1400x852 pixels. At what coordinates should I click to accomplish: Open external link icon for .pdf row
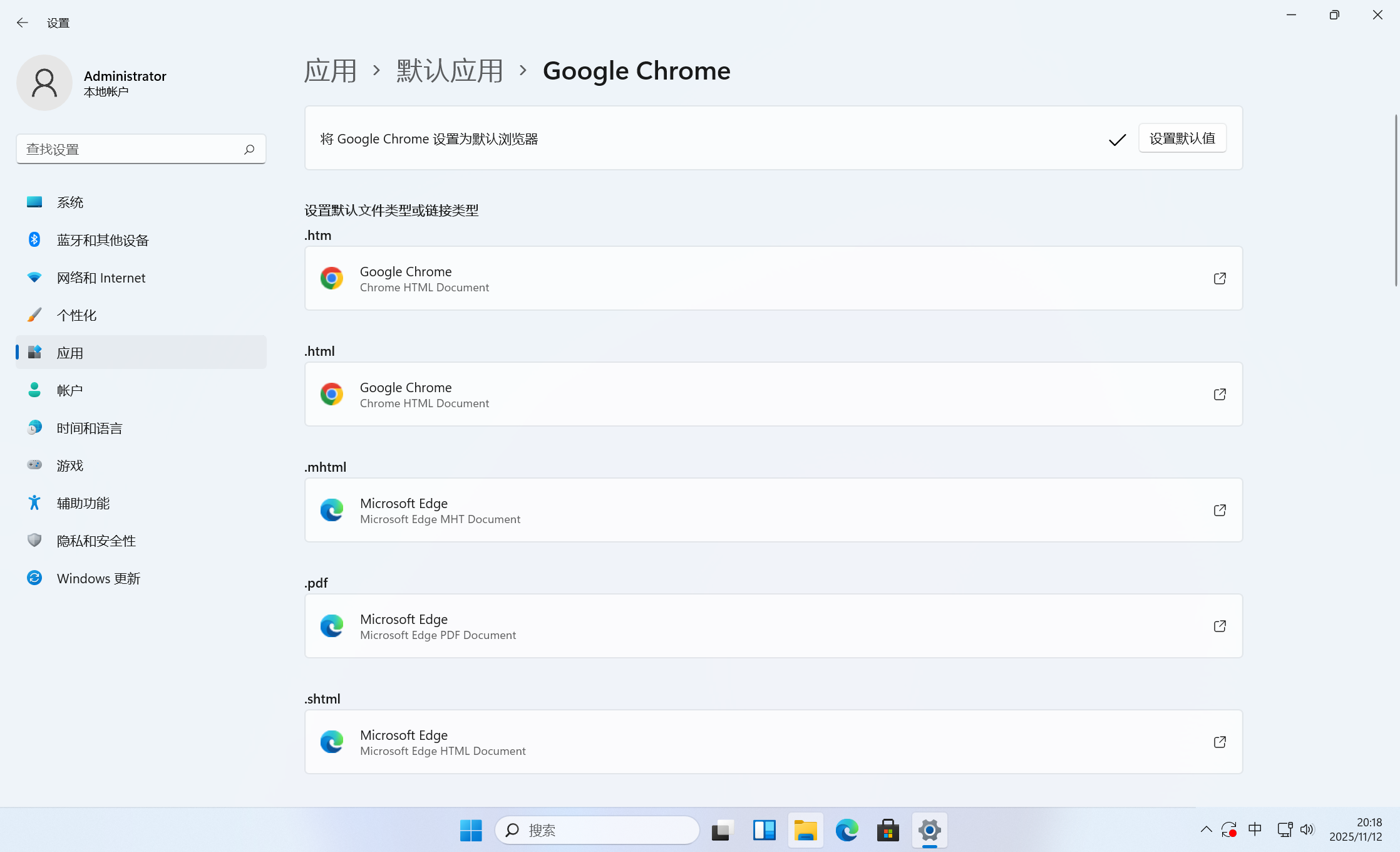point(1219,626)
